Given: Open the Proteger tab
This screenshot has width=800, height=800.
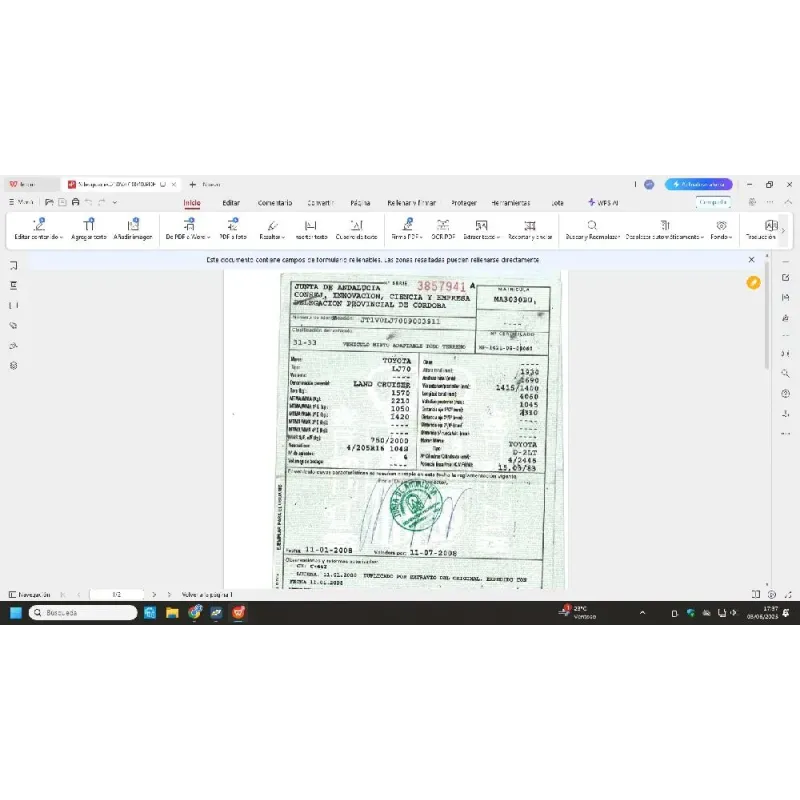Looking at the screenshot, I should point(463,202).
